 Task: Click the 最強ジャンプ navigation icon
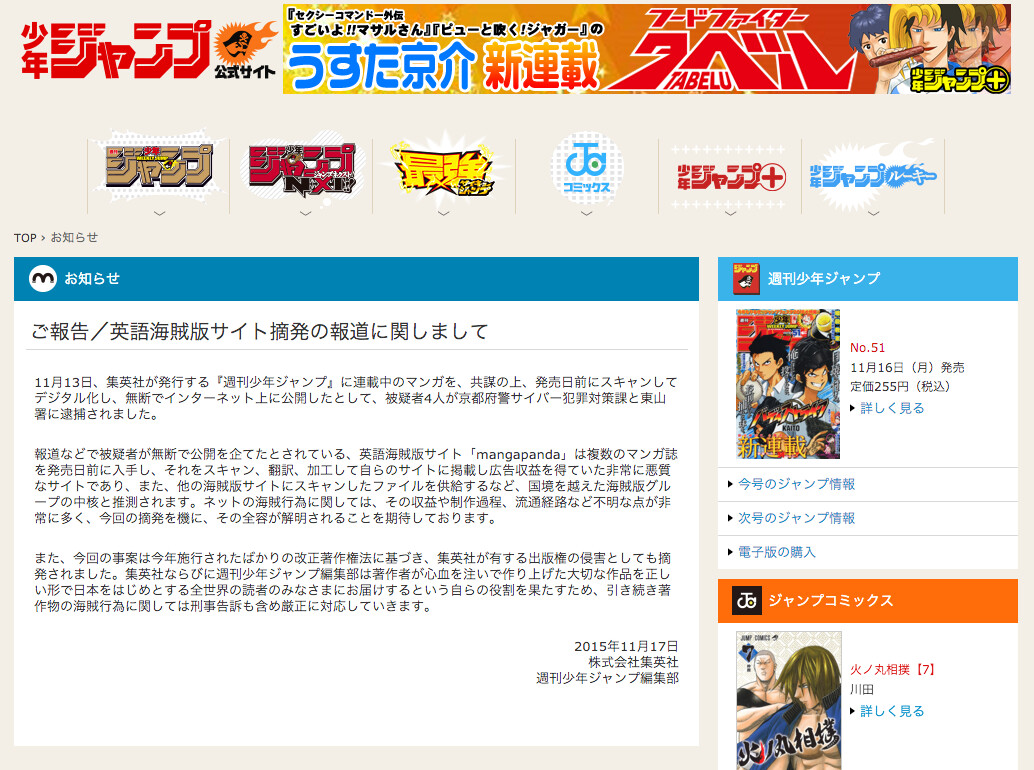coord(444,168)
